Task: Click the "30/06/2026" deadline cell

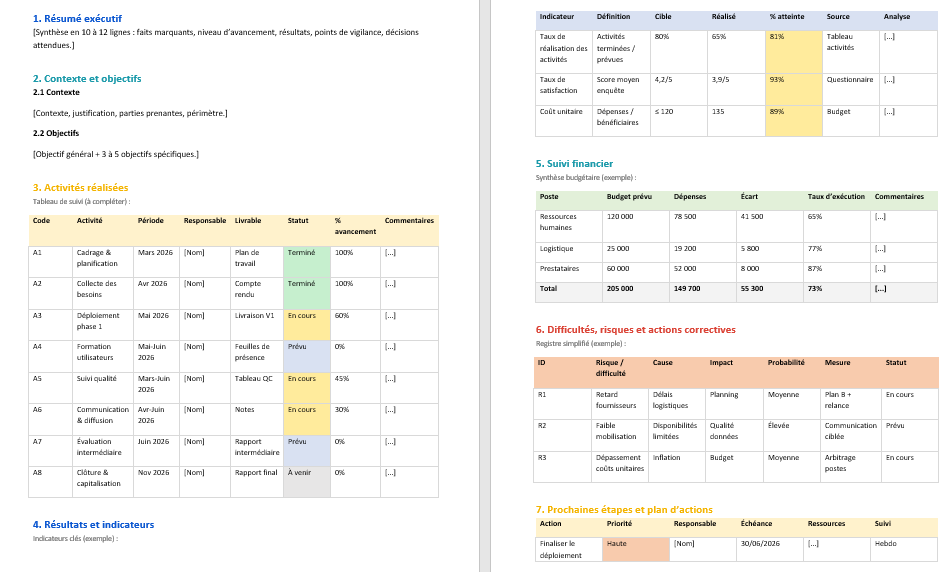Action: (x=760, y=544)
